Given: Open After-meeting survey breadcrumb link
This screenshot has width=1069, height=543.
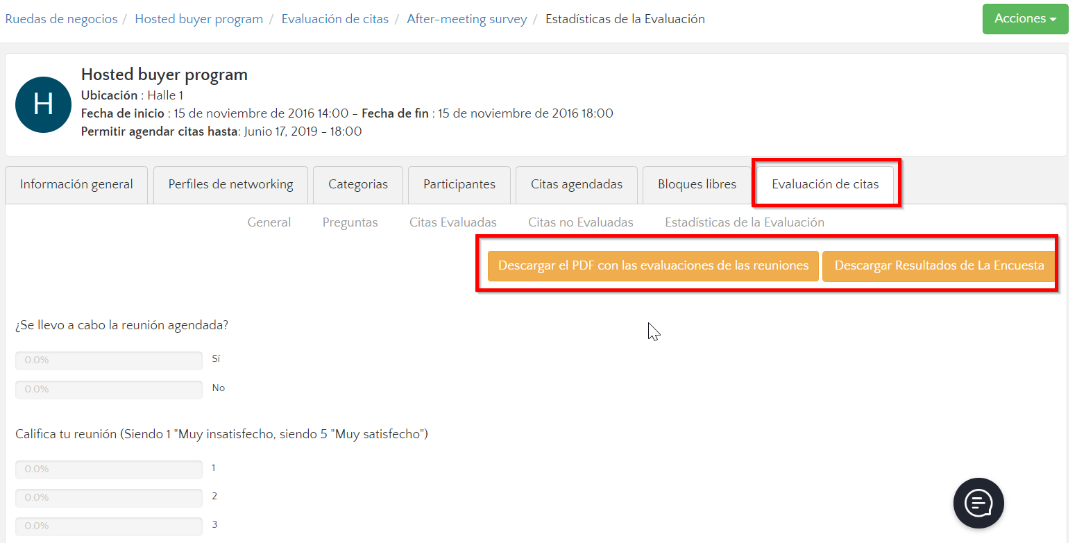Looking at the screenshot, I should (466, 19).
